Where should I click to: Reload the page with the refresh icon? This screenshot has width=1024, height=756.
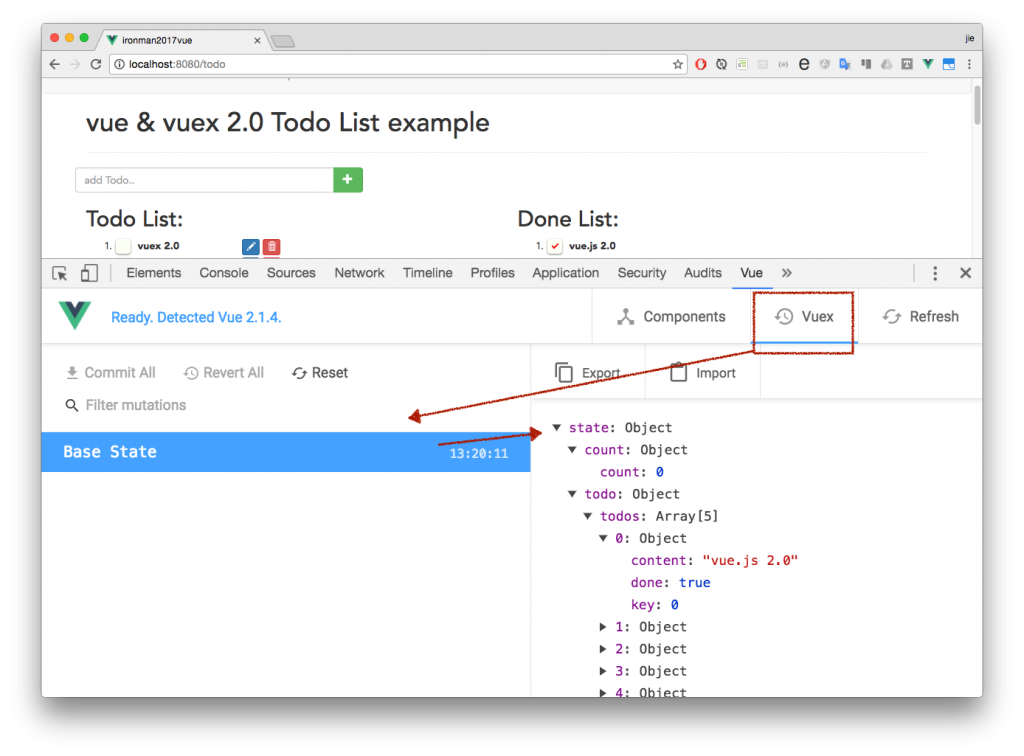pyautogui.click(x=96, y=64)
